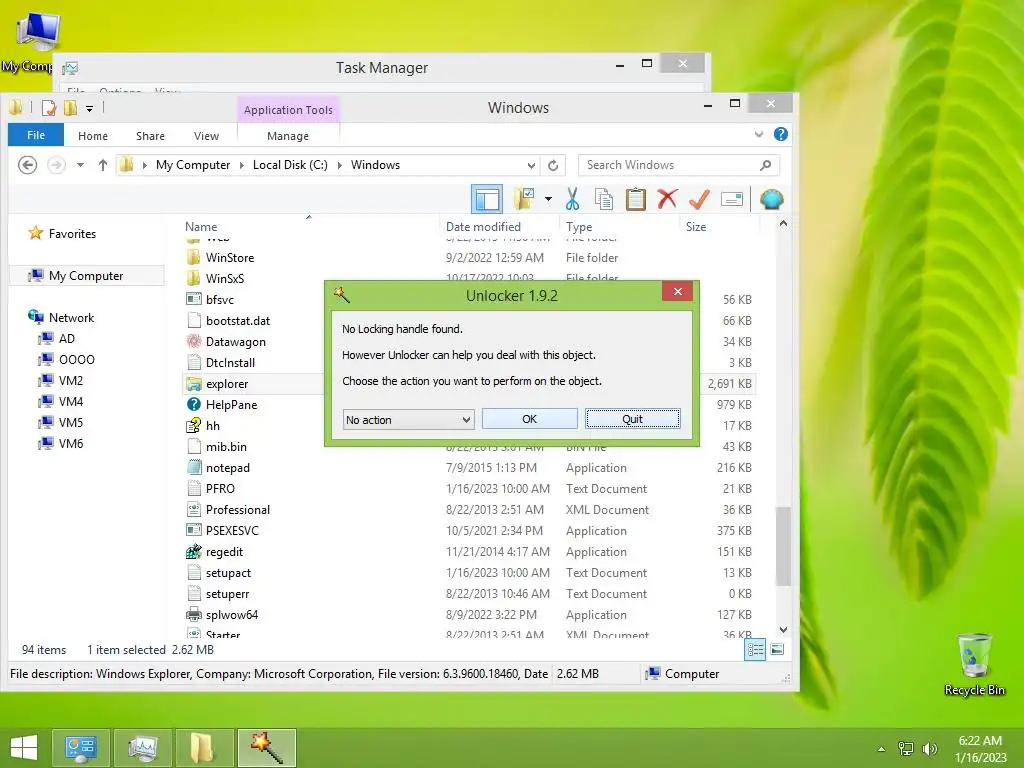Select My Computer in navigation pane
Screen dimensions: 1024x768
click(86, 276)
